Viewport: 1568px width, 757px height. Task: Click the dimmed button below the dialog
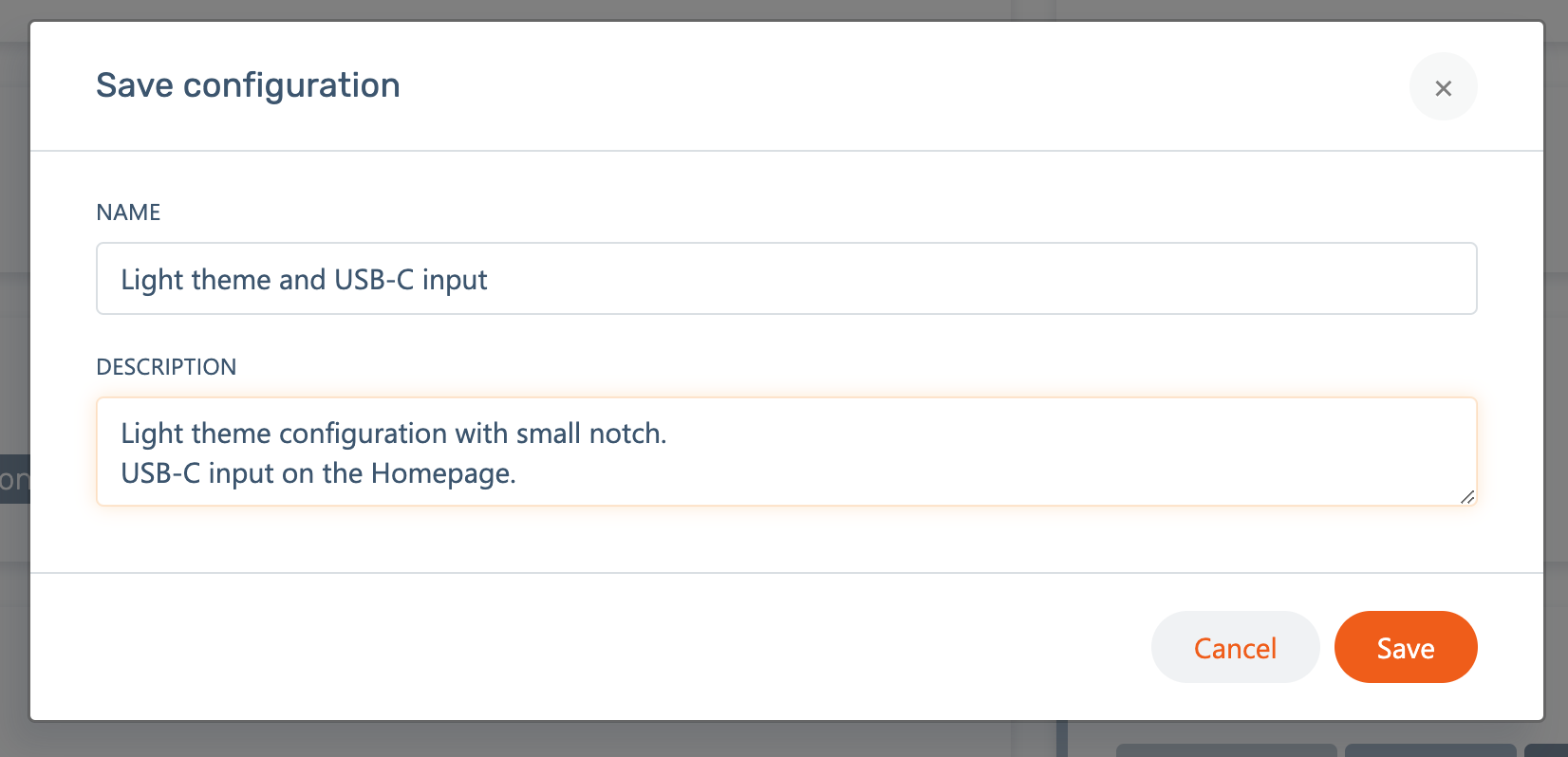[1225, 749]
